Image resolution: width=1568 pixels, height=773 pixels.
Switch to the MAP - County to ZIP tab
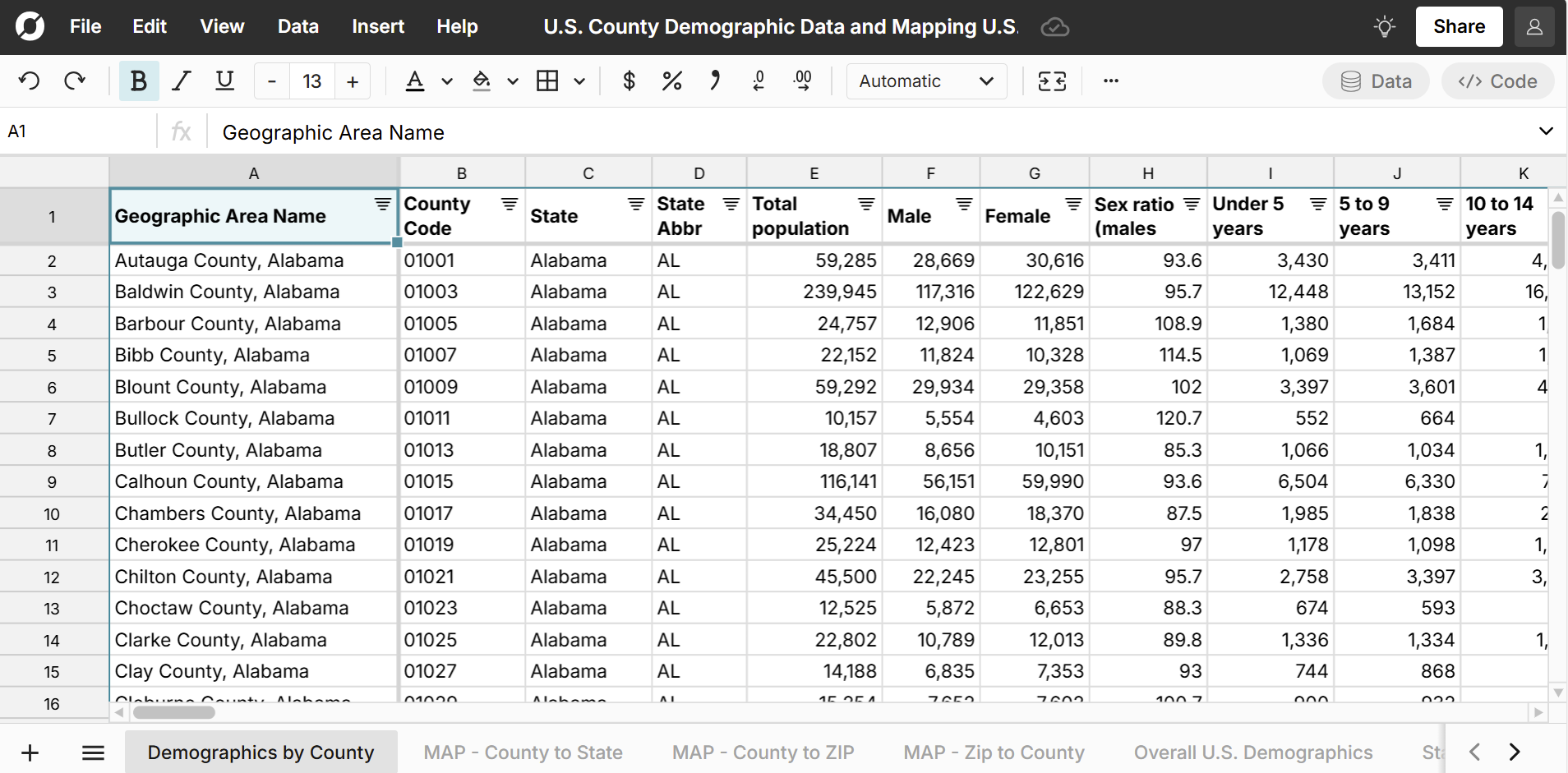point(763,752)
